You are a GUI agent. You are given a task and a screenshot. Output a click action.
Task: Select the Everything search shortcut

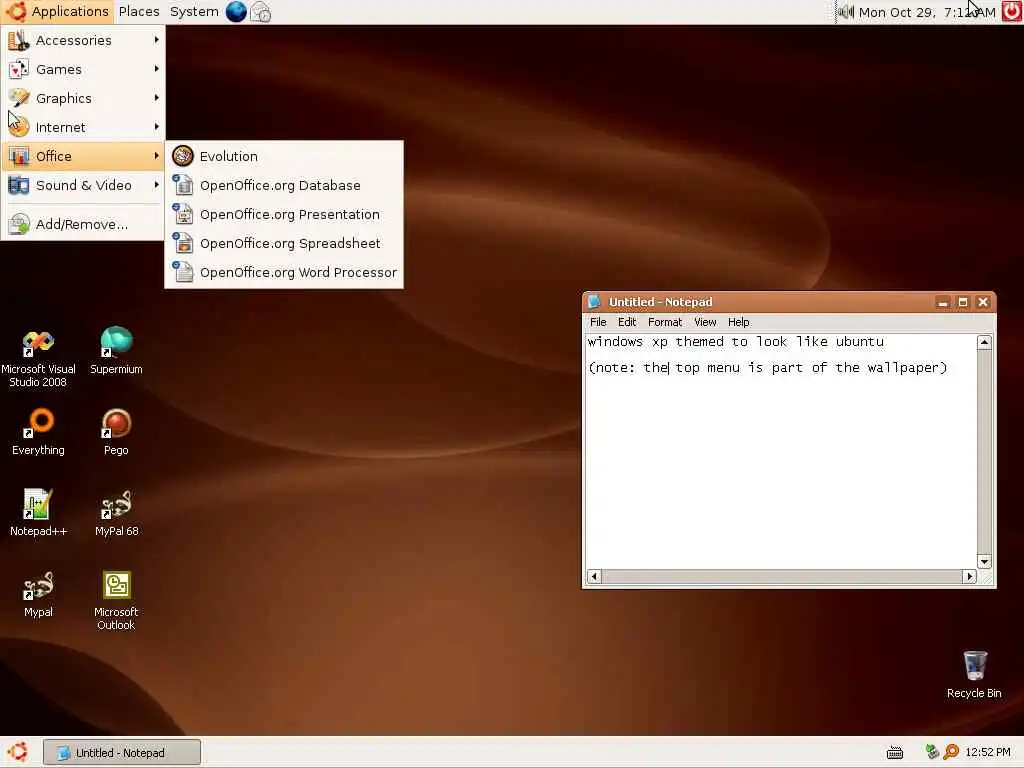coord(39,432)
